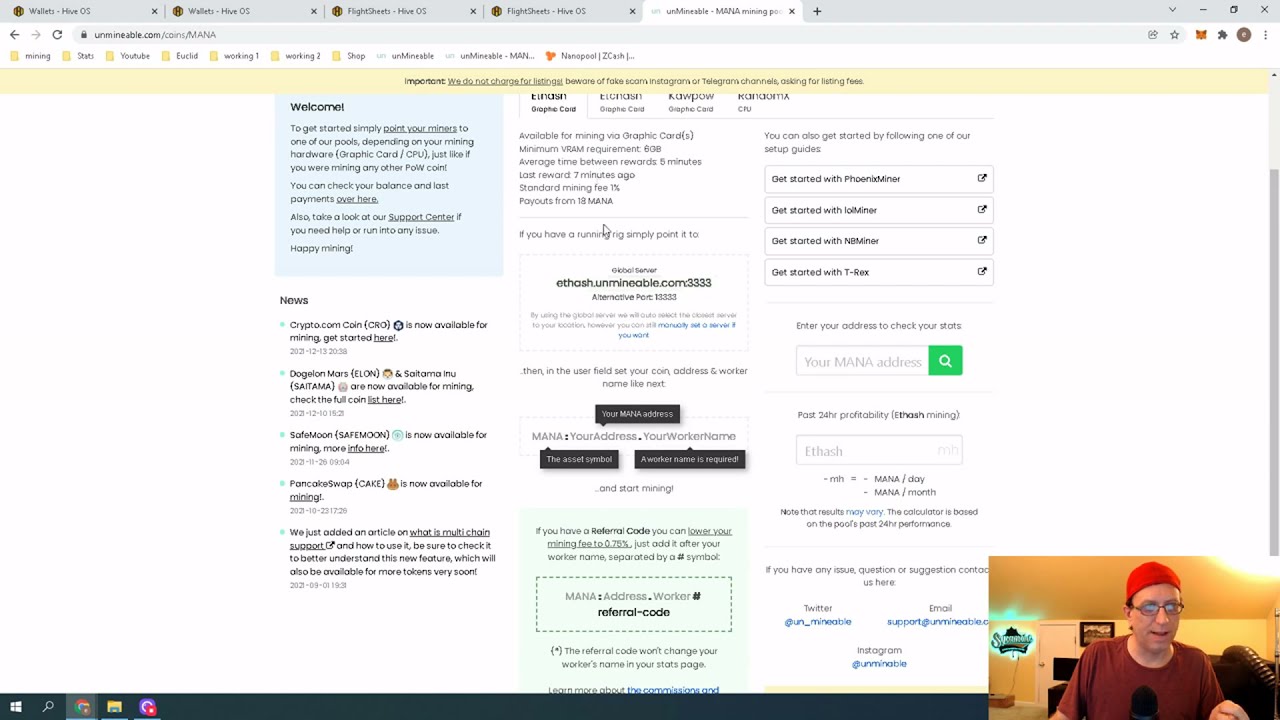
Task: Open the over here payments link
Action: [357, 199]
